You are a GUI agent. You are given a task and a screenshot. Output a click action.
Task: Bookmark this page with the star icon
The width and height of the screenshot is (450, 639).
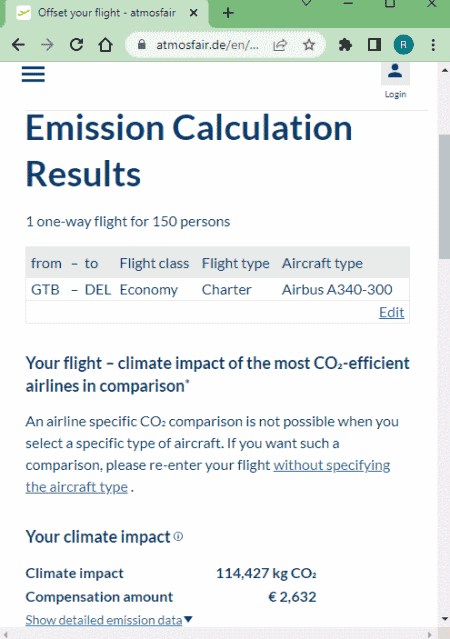309,44
